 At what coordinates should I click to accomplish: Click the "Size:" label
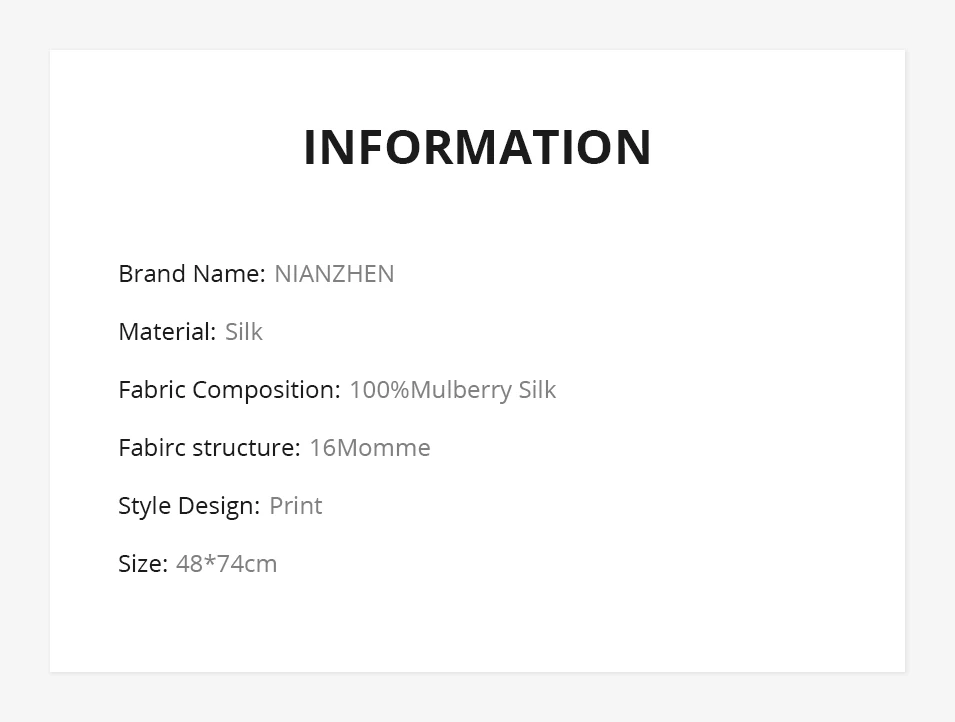(143, 564)
